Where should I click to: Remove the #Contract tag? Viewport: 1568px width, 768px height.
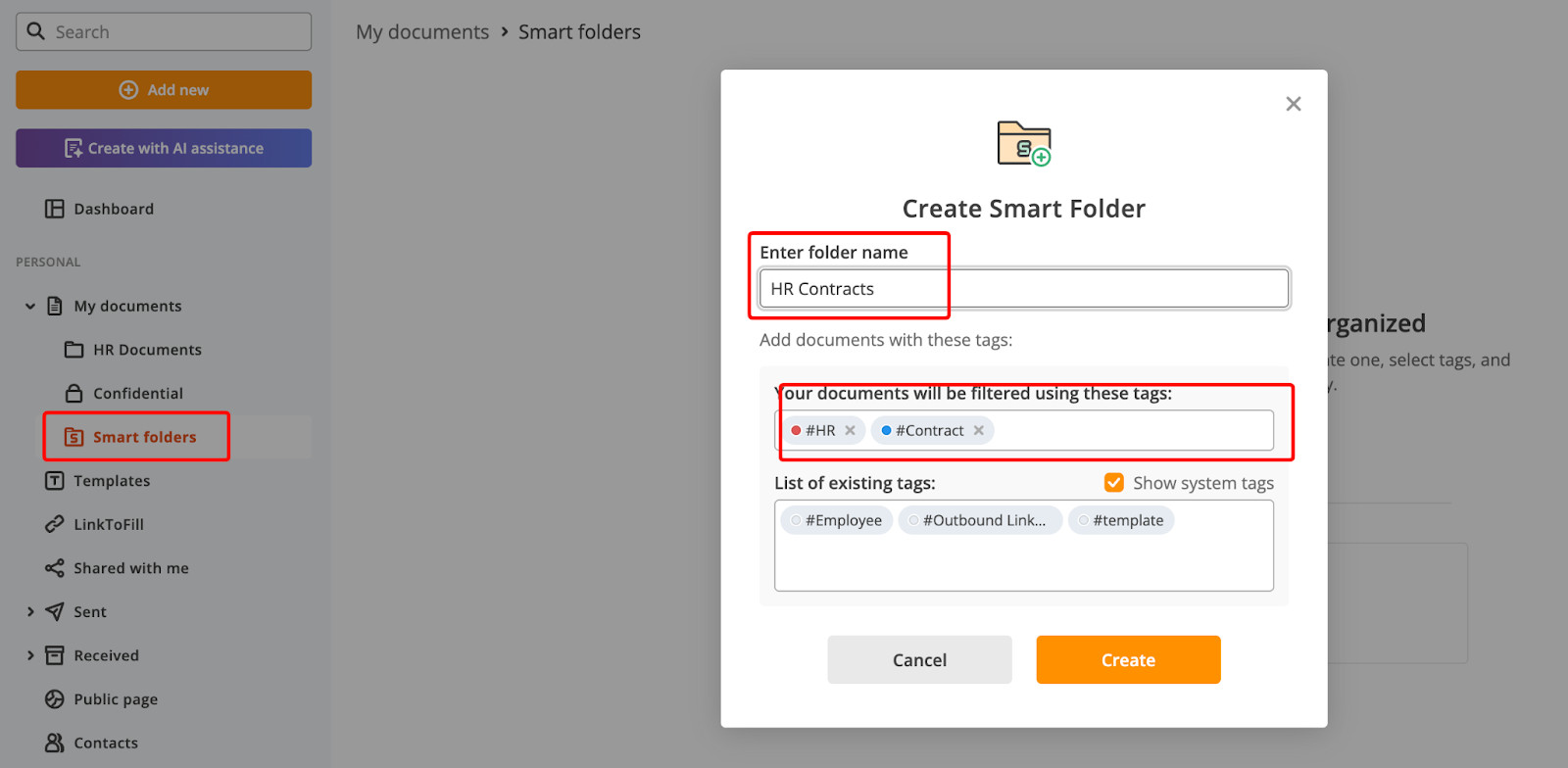point(978,430)
